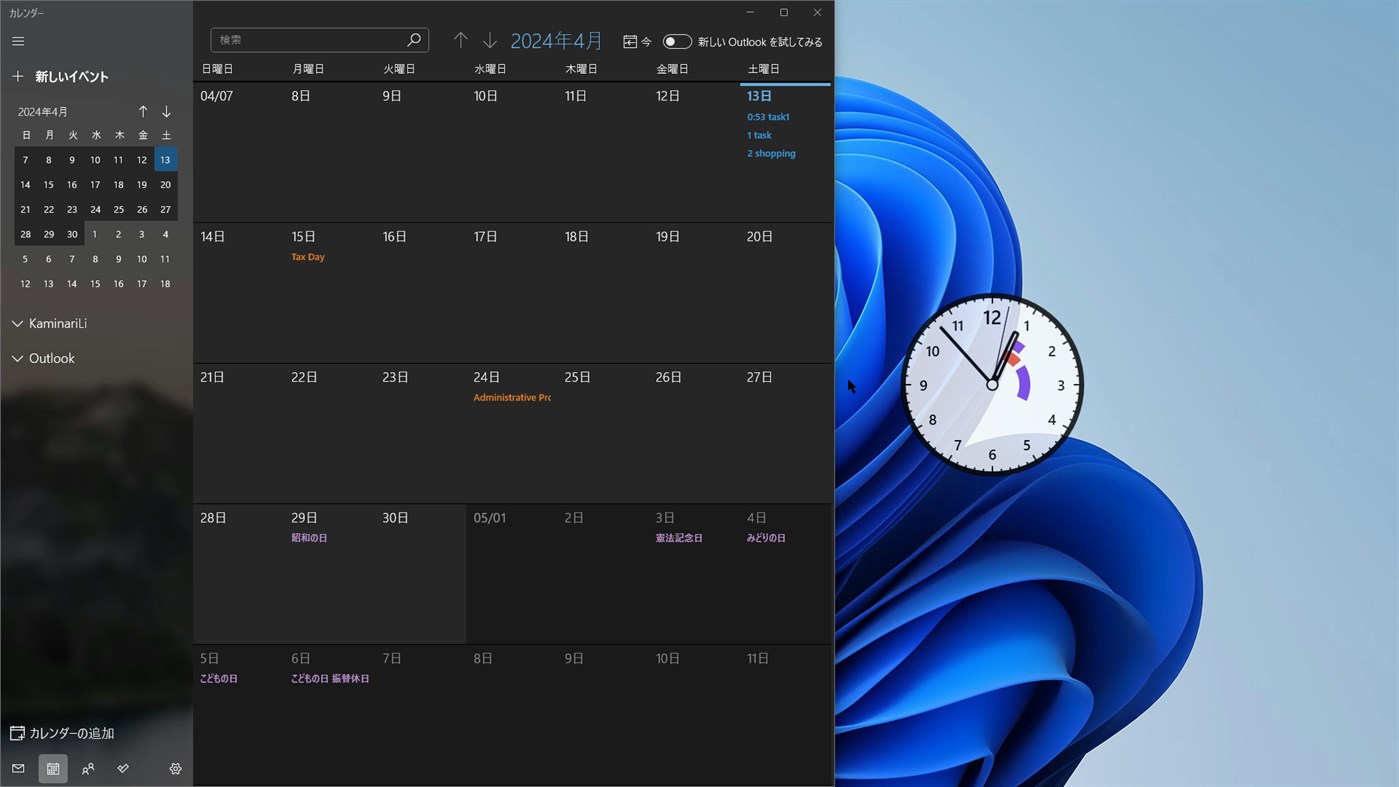
Task: Collapse the mini calendar with its up chevron
Action: [143, 111]
